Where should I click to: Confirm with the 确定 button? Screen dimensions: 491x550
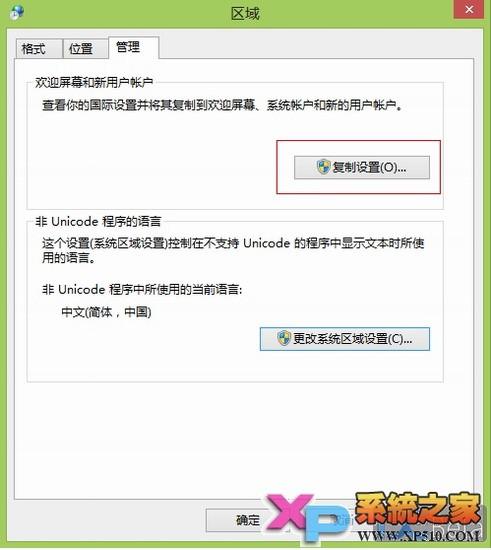coord(239,520)
